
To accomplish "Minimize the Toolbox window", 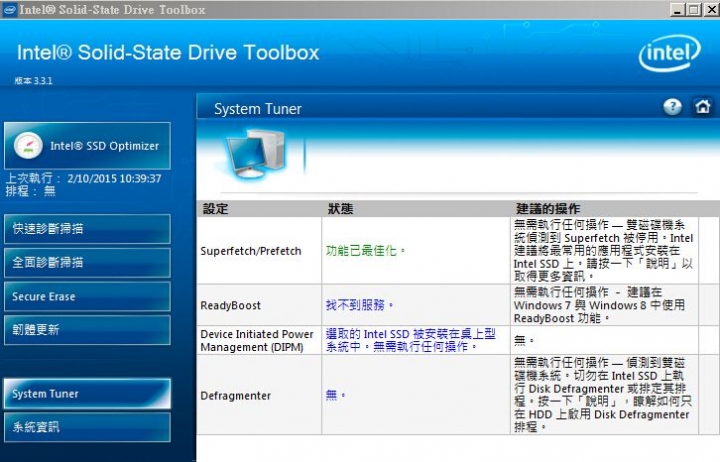I will pos(677,9).
